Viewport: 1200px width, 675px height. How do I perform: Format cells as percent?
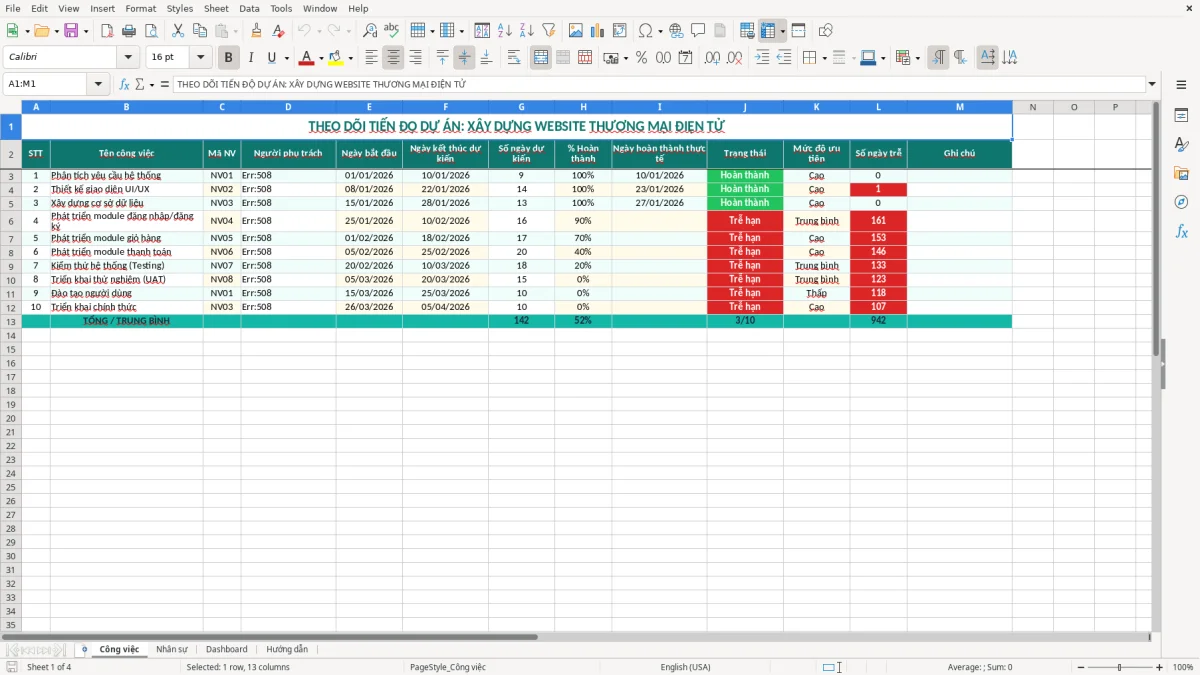click(641, 58)
